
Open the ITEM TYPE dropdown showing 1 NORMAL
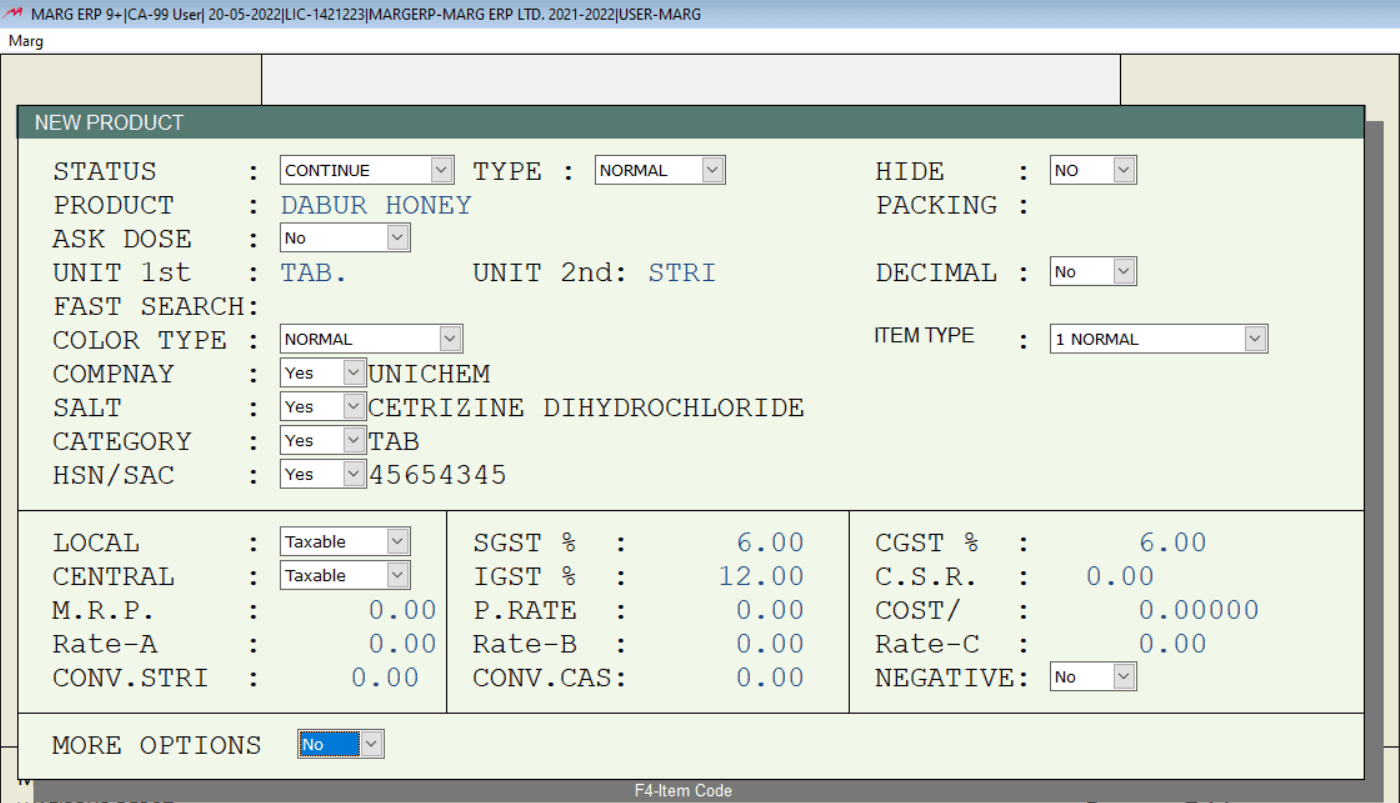point(1159,339)
